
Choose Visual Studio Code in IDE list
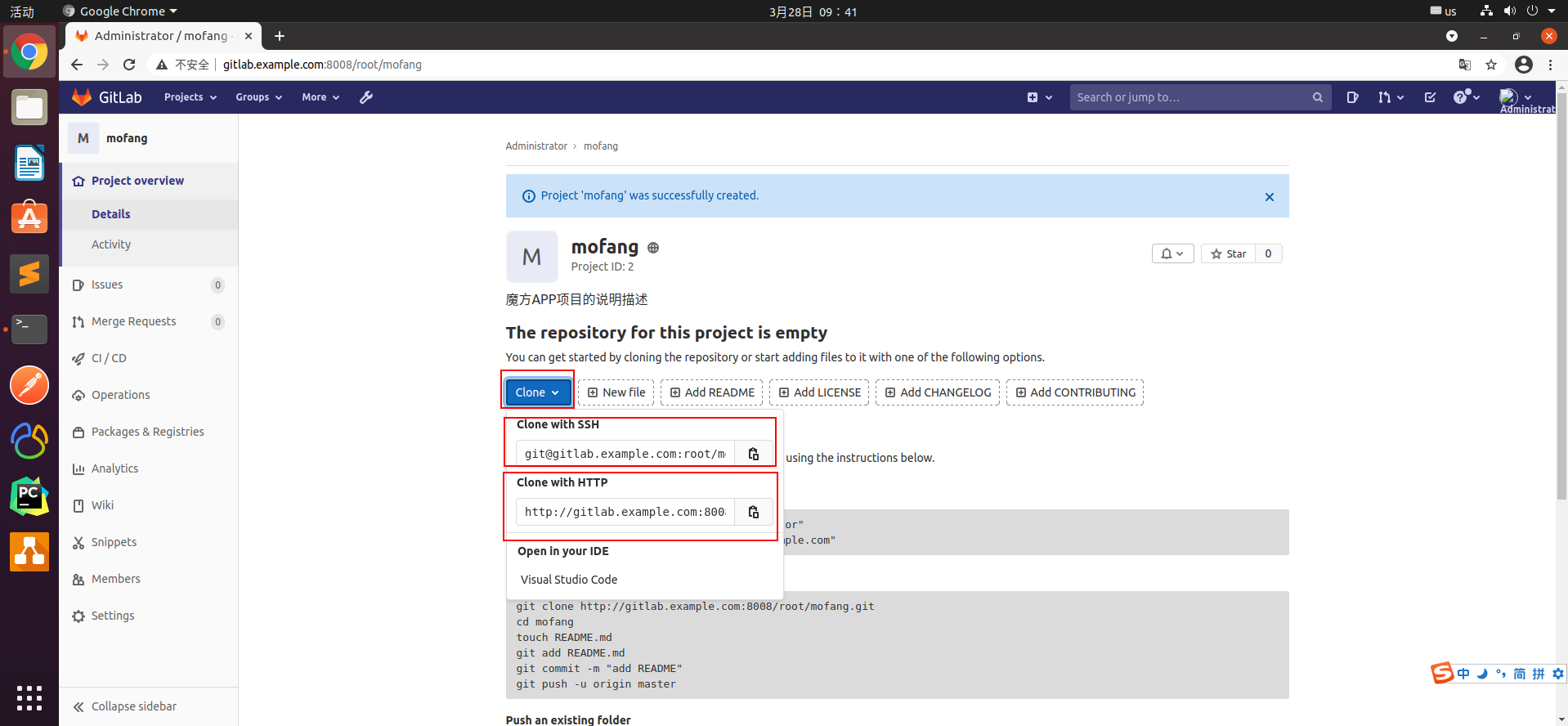coord(569,580)
